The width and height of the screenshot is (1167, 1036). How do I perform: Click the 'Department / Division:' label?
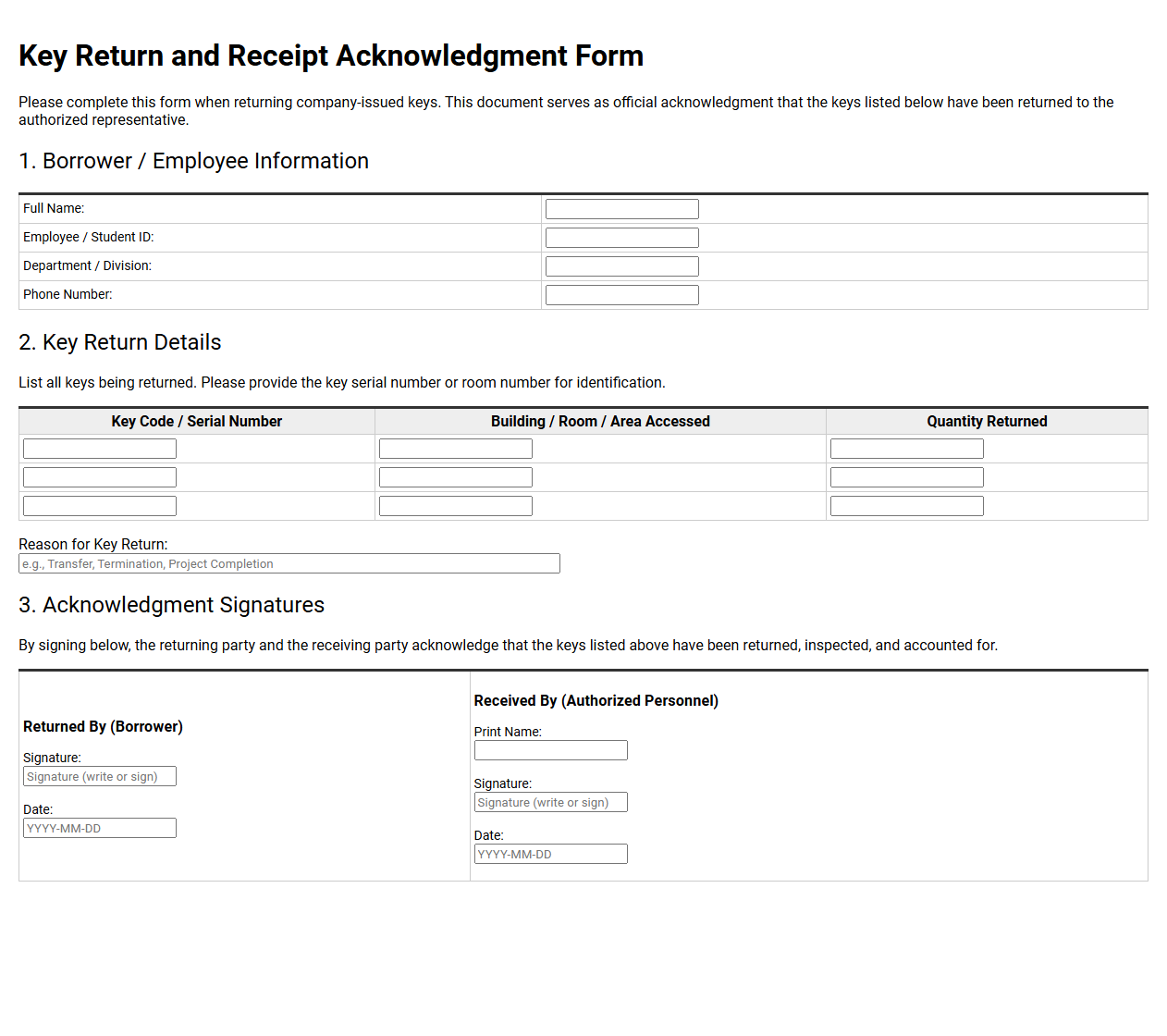[x=88, y=265]
